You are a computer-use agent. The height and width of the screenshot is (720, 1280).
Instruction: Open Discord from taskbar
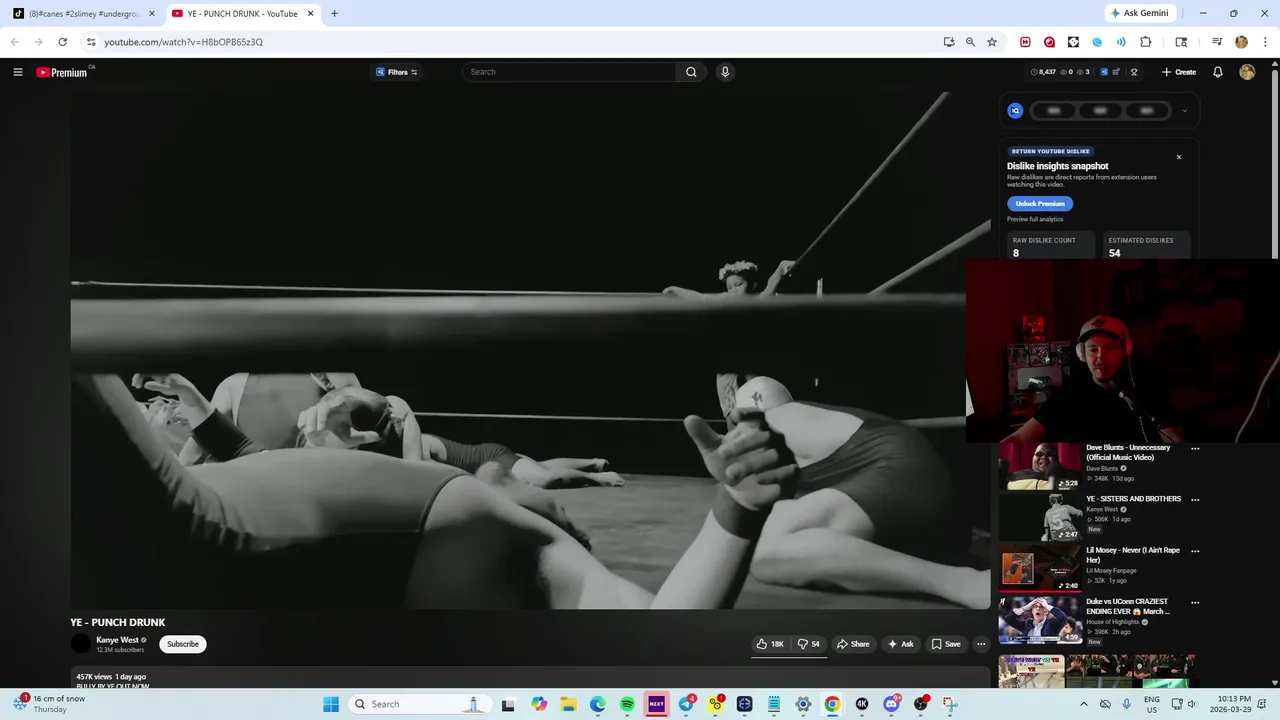[891, 704]
